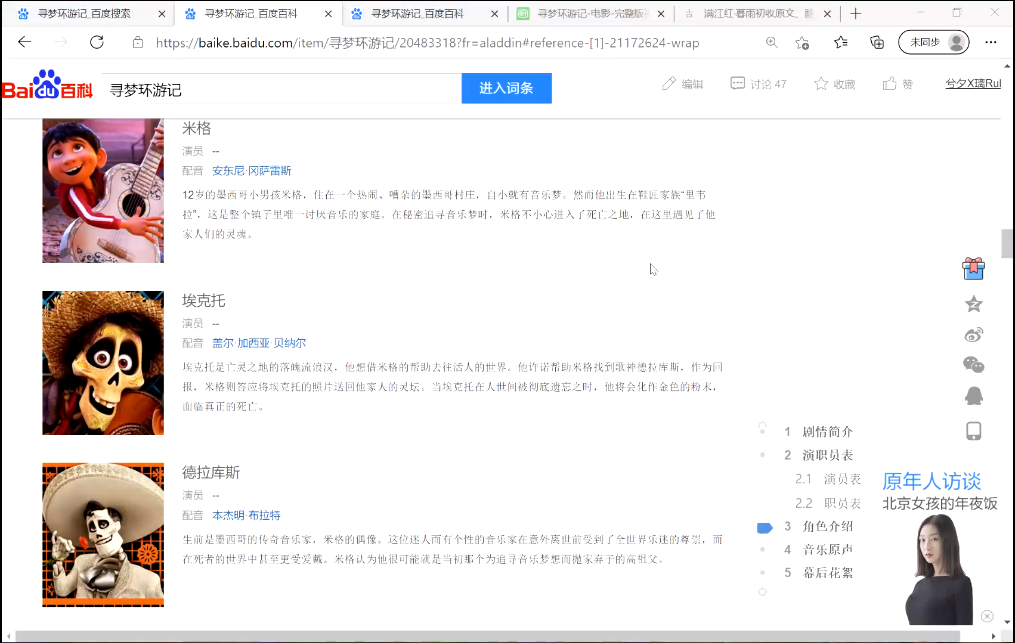Switch to the 寻梦环游记_百度搜索 tab
Screen dimensions: 1015x643
tap(84, 14)
